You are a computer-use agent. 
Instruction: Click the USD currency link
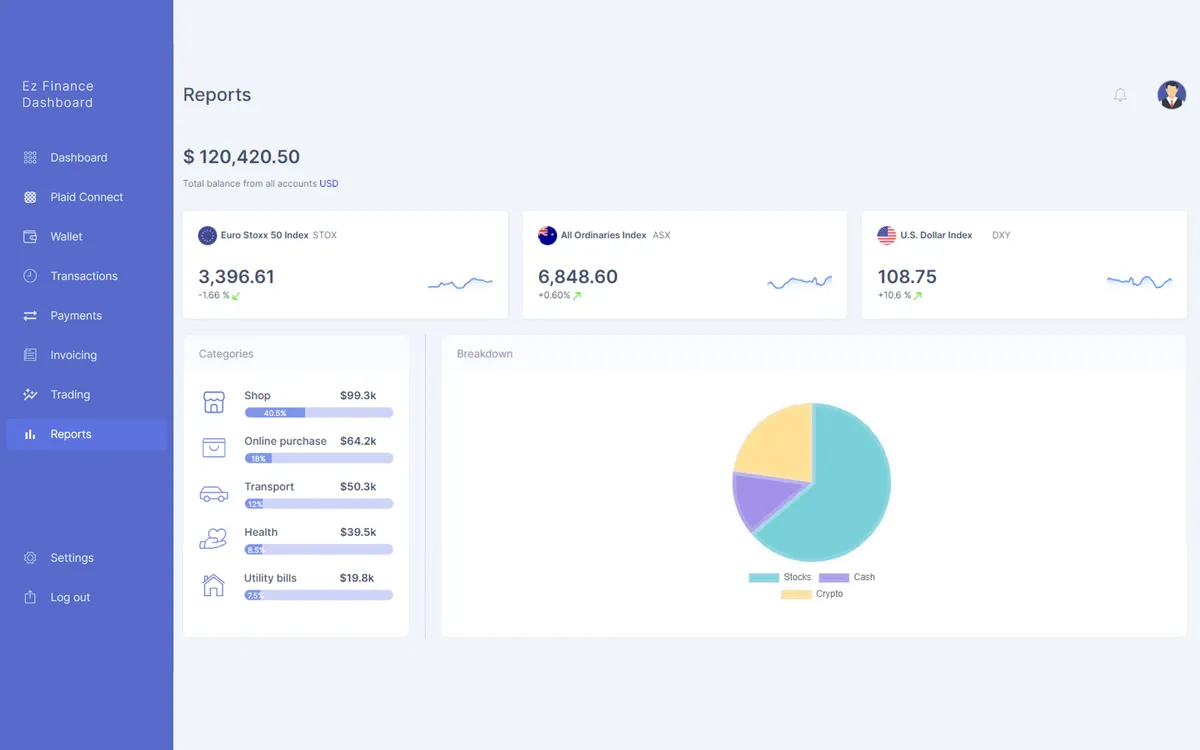329,184
